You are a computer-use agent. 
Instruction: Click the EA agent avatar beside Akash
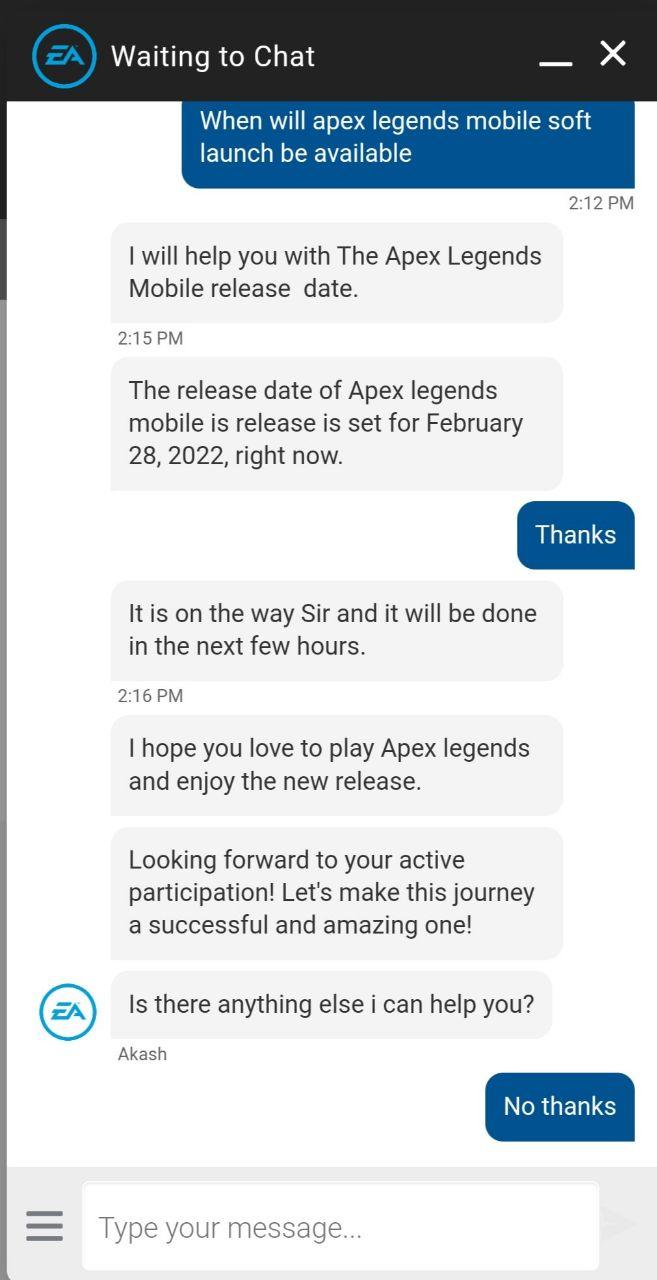pyautogui.click(x=68, y=1012)
